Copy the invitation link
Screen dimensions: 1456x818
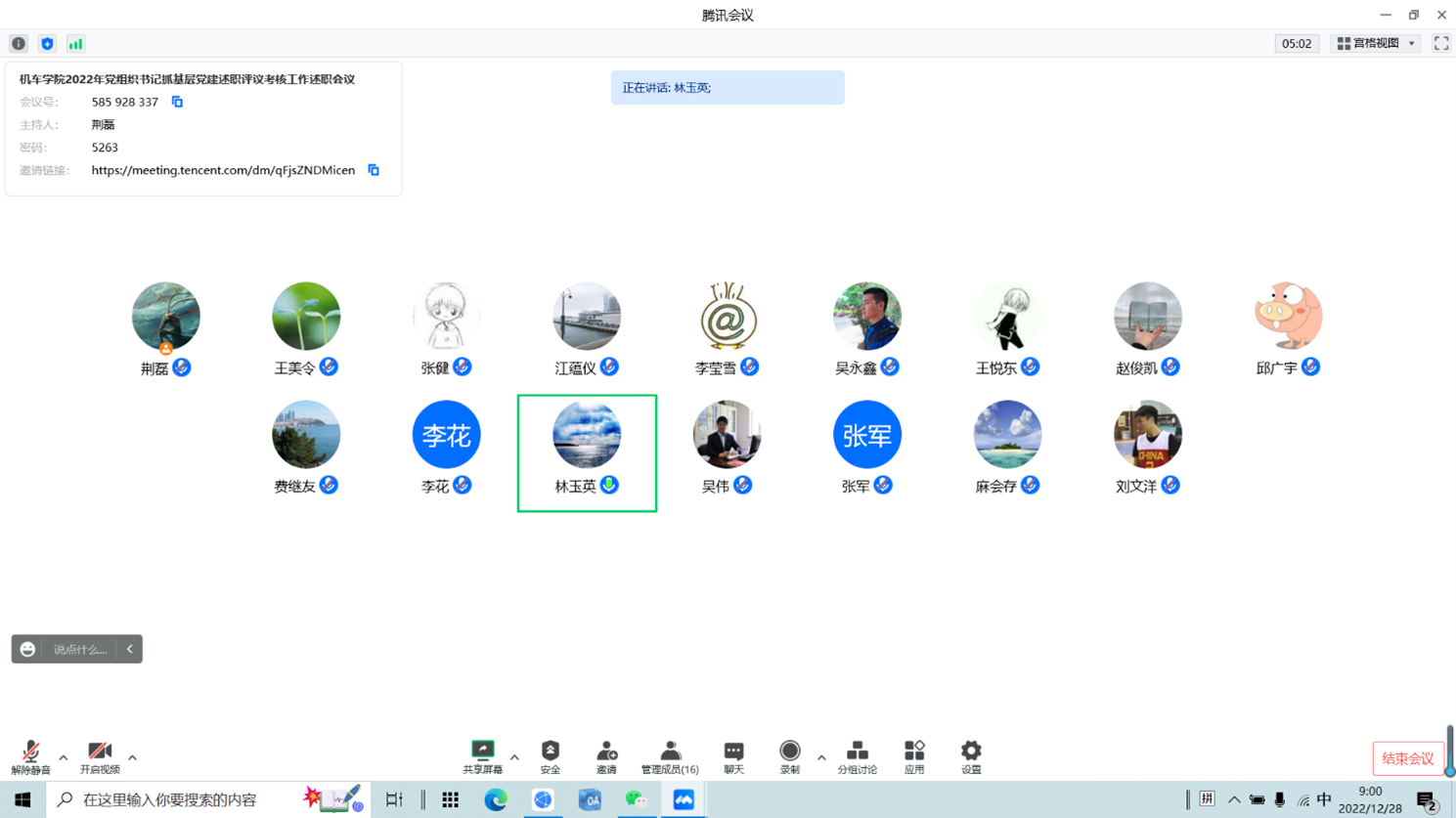[374, 170]
